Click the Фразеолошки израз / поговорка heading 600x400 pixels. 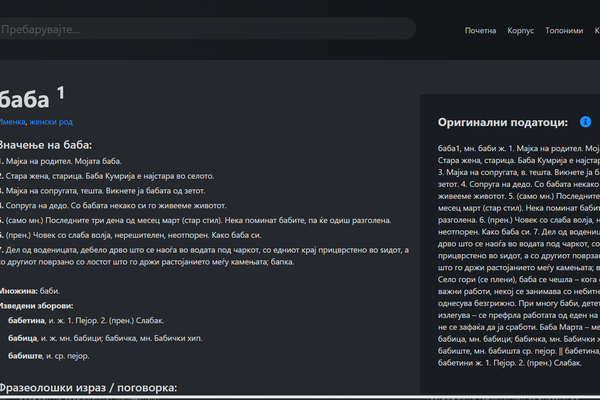[88, 387]
